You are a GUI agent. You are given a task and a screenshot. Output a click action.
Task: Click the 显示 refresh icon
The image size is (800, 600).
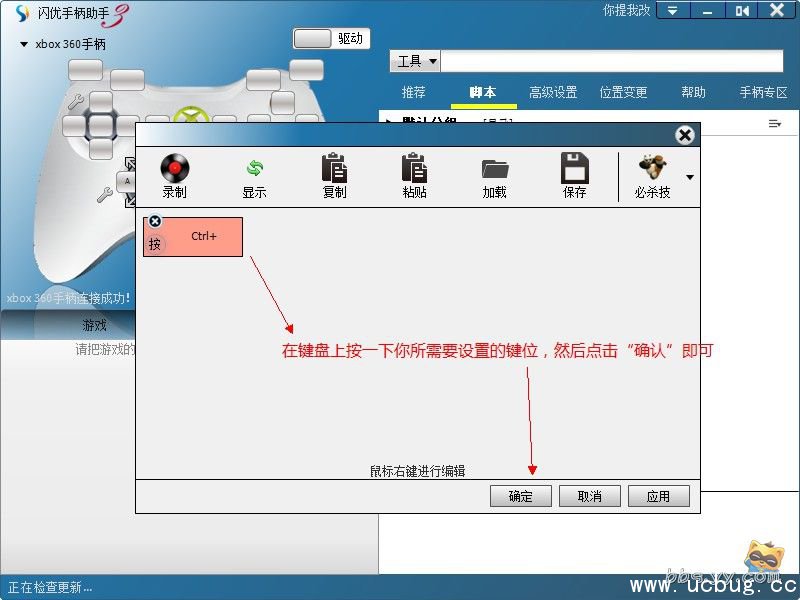[x=255, y=168]
